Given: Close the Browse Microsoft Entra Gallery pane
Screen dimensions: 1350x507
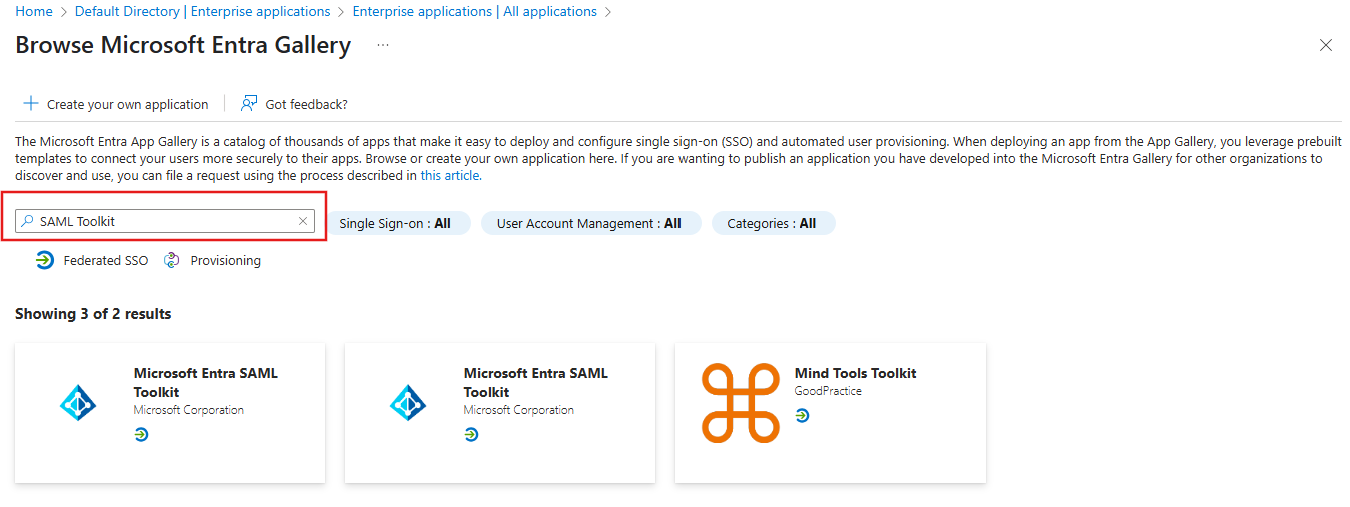Looking at the screenshot, I should click(1326, 45).
